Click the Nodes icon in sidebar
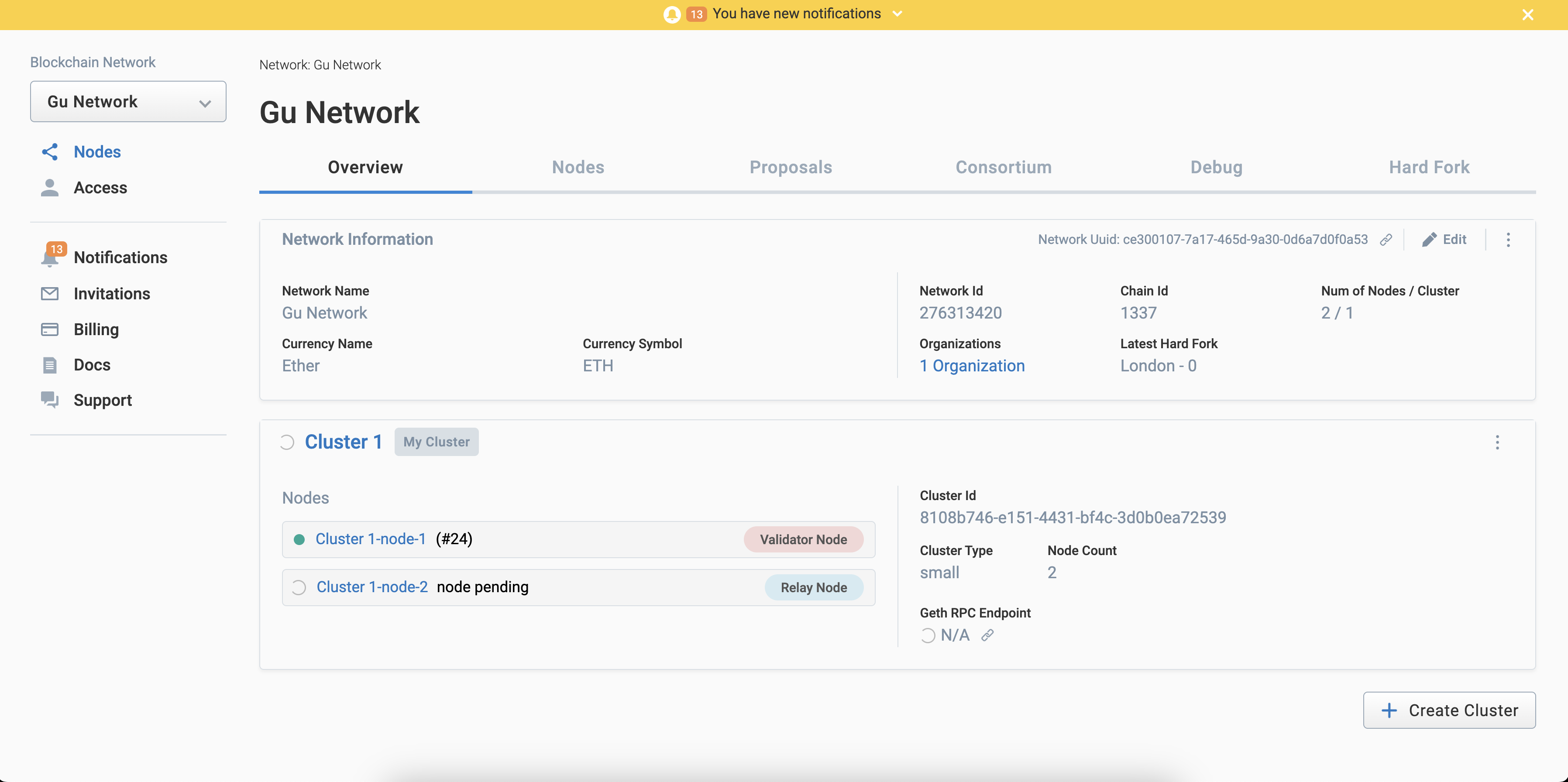The width and height of the screenshot is (1568, 782). click(50, 152)
